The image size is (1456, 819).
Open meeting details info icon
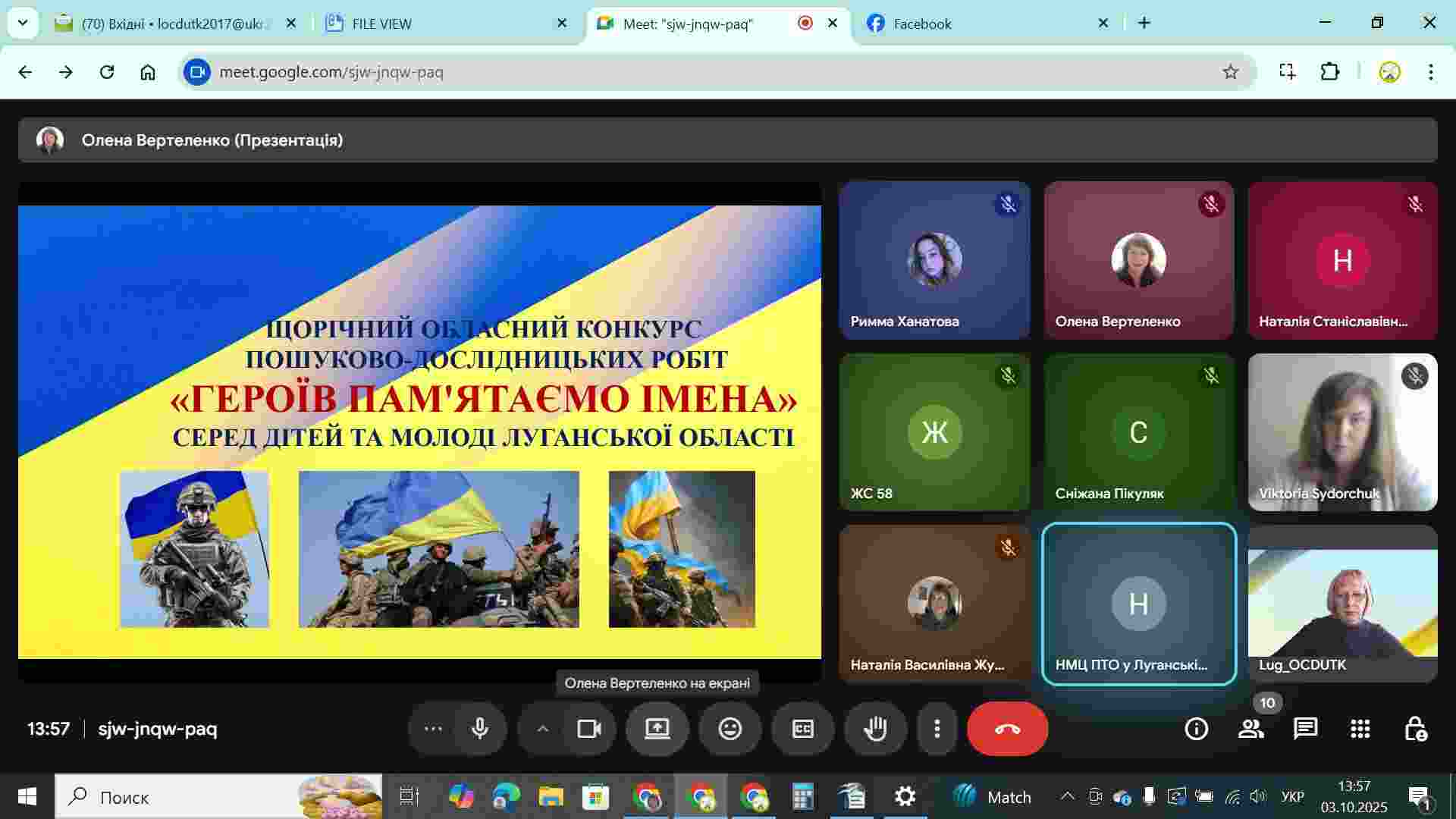pyautogui.click(x=1196, y=729)
